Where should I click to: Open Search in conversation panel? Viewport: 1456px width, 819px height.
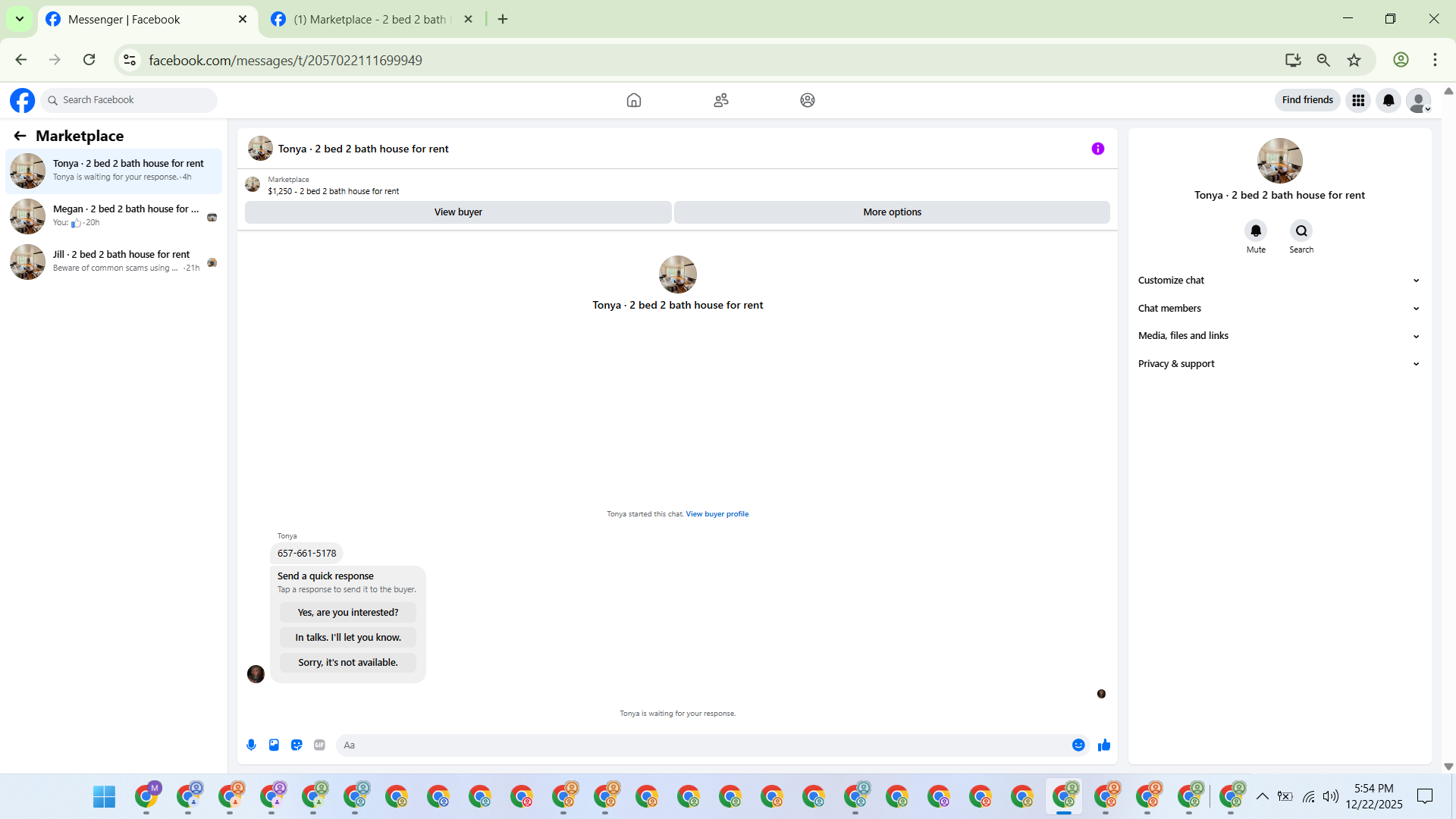click(1301, 231)
